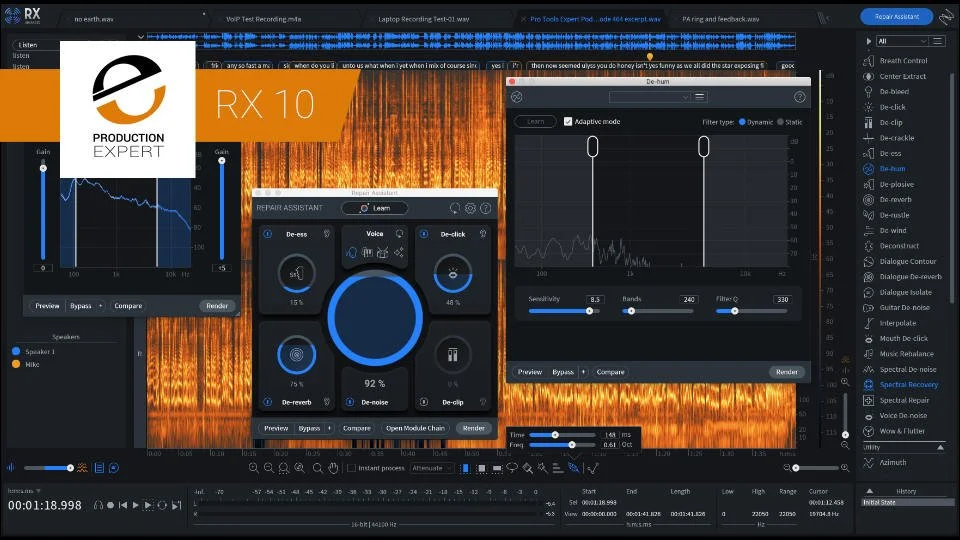Screen dimensions: 960x540
Task: Toggle De-click power button in Repair Assistant
Action: pyautogui.click(x=424, y=234)
